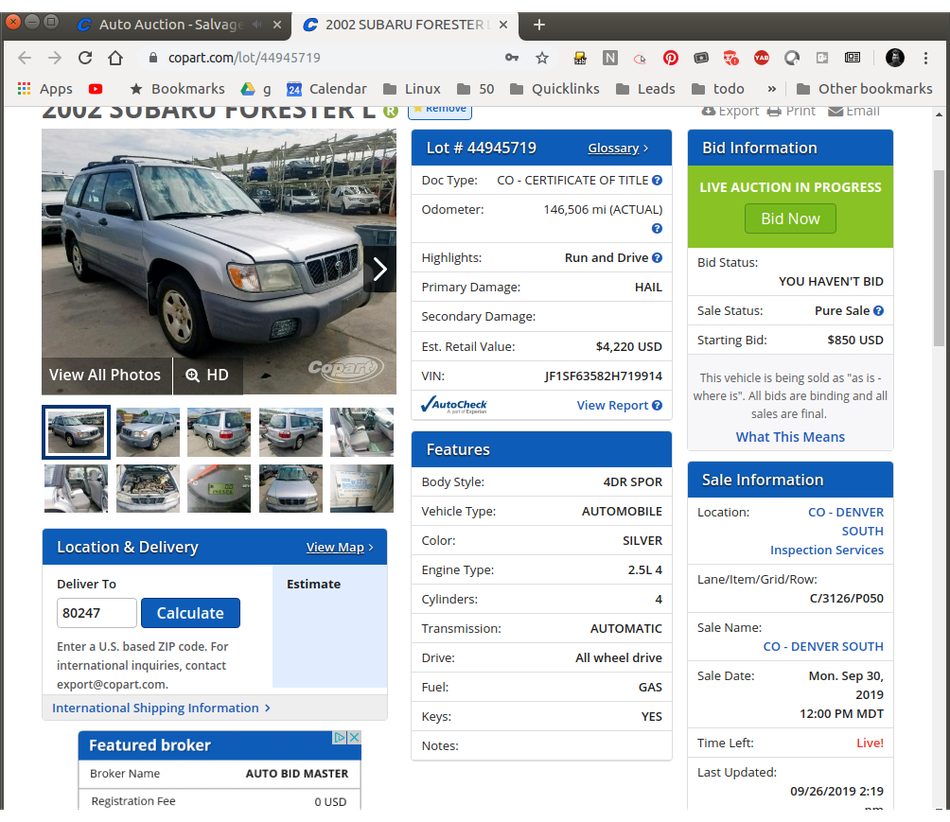Reload the page with the refresh icon

(x=85, y=58)
